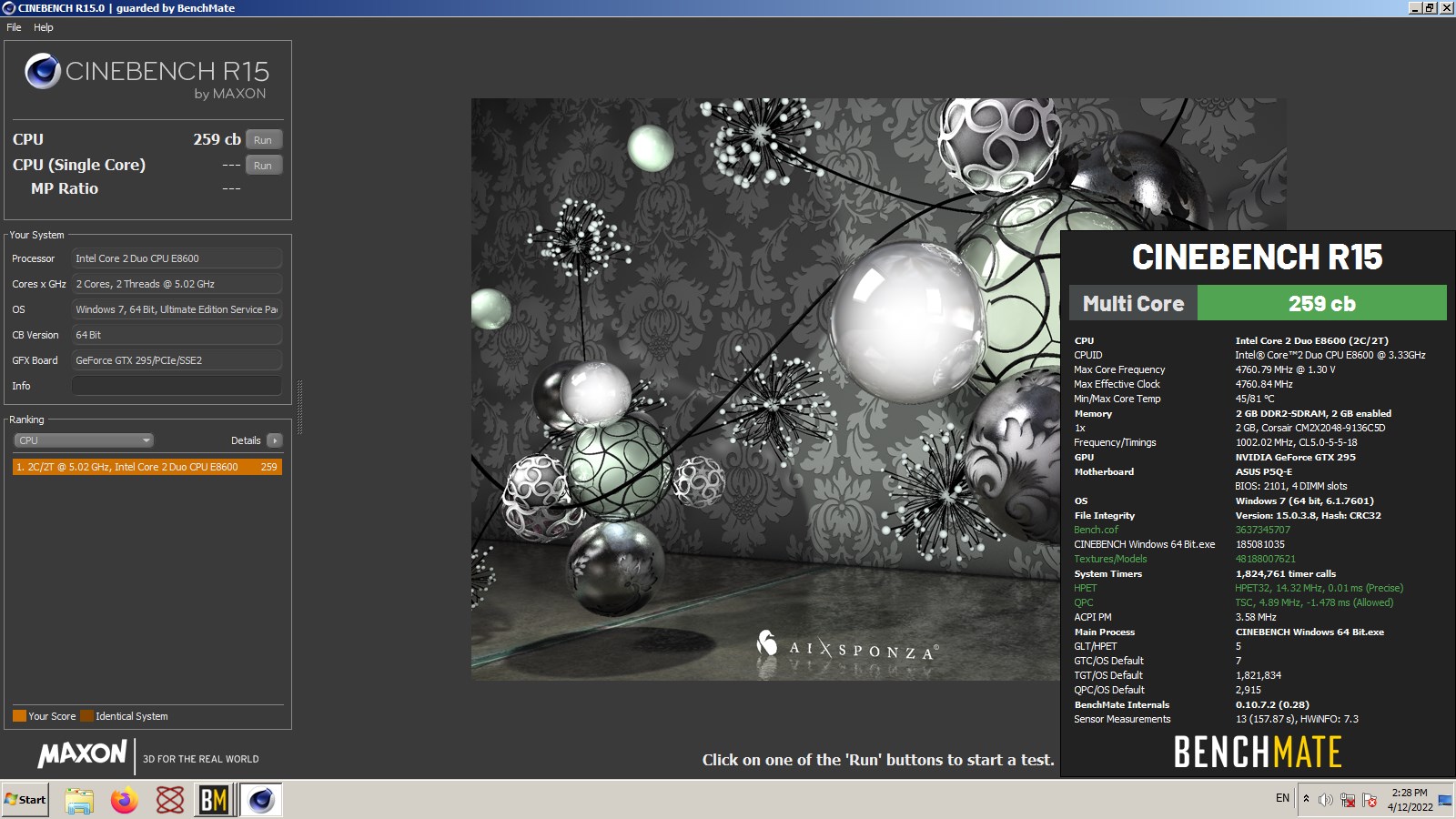Click the Bench.cof file integrity entry
The width and height of the screenshot is (1456, 819).
[x=1096, y=530]
